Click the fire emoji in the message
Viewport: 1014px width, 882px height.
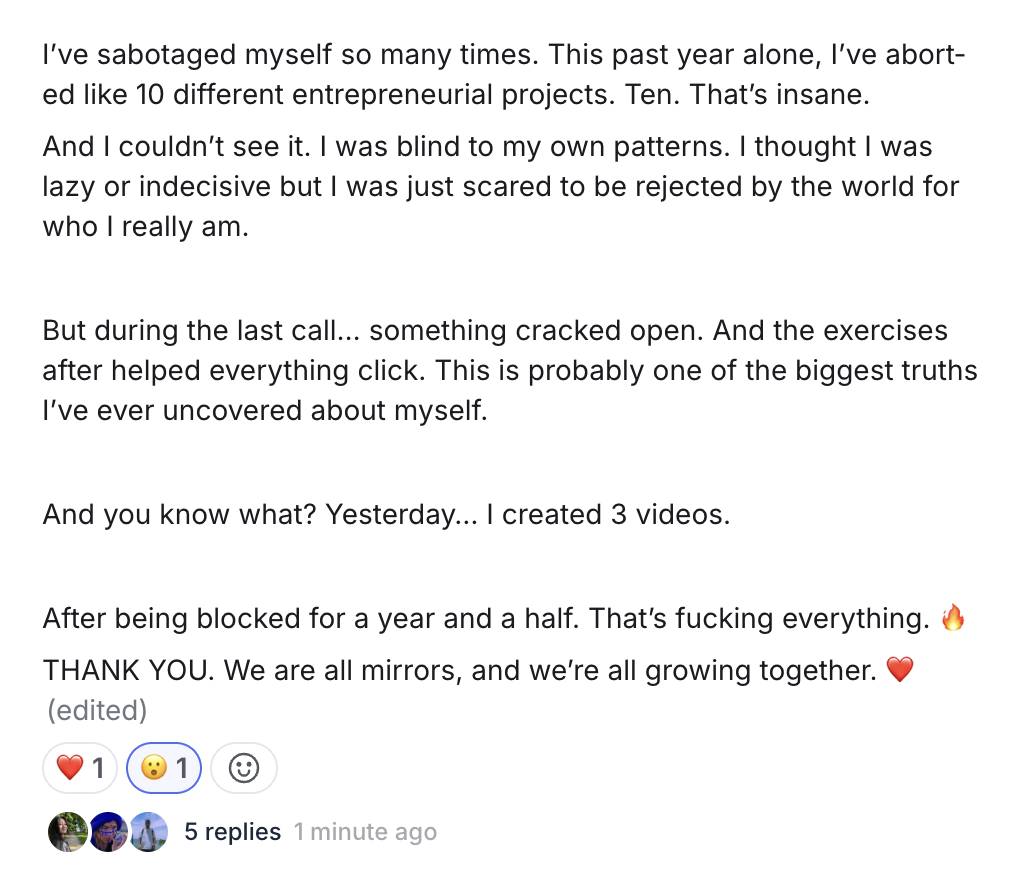(953, 620)
